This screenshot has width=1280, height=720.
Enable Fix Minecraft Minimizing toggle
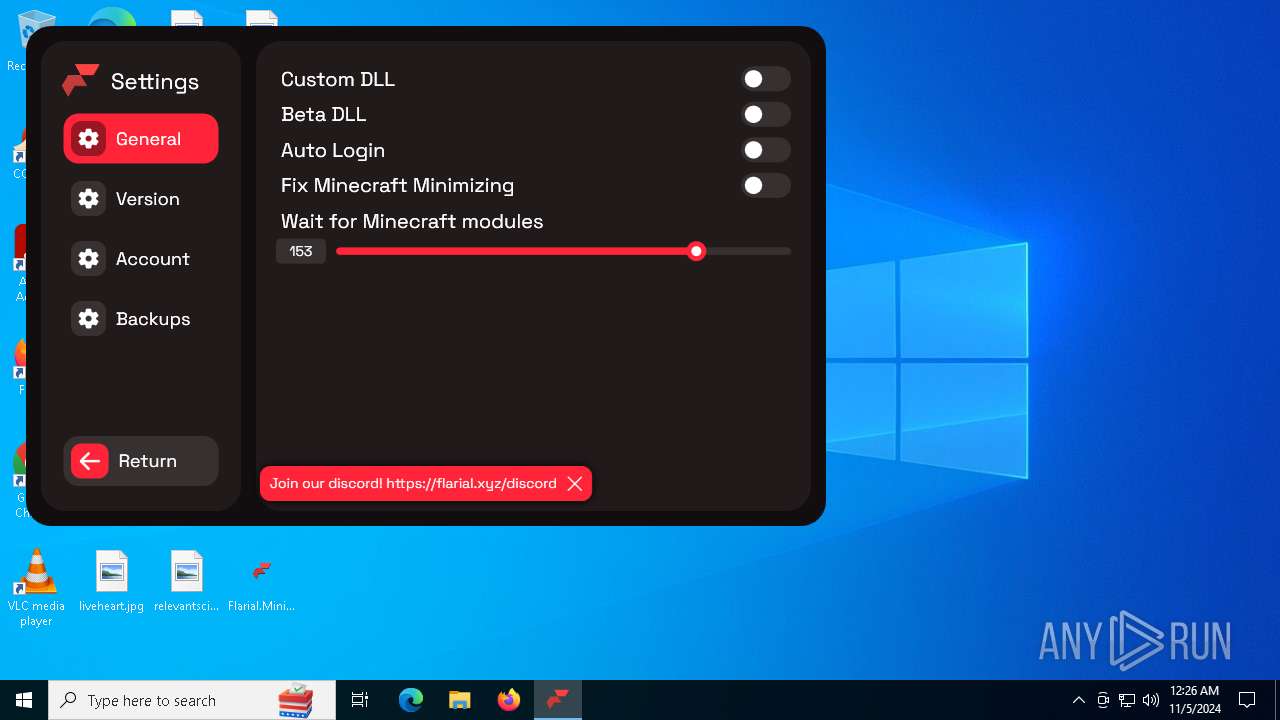tap(766, 185)
